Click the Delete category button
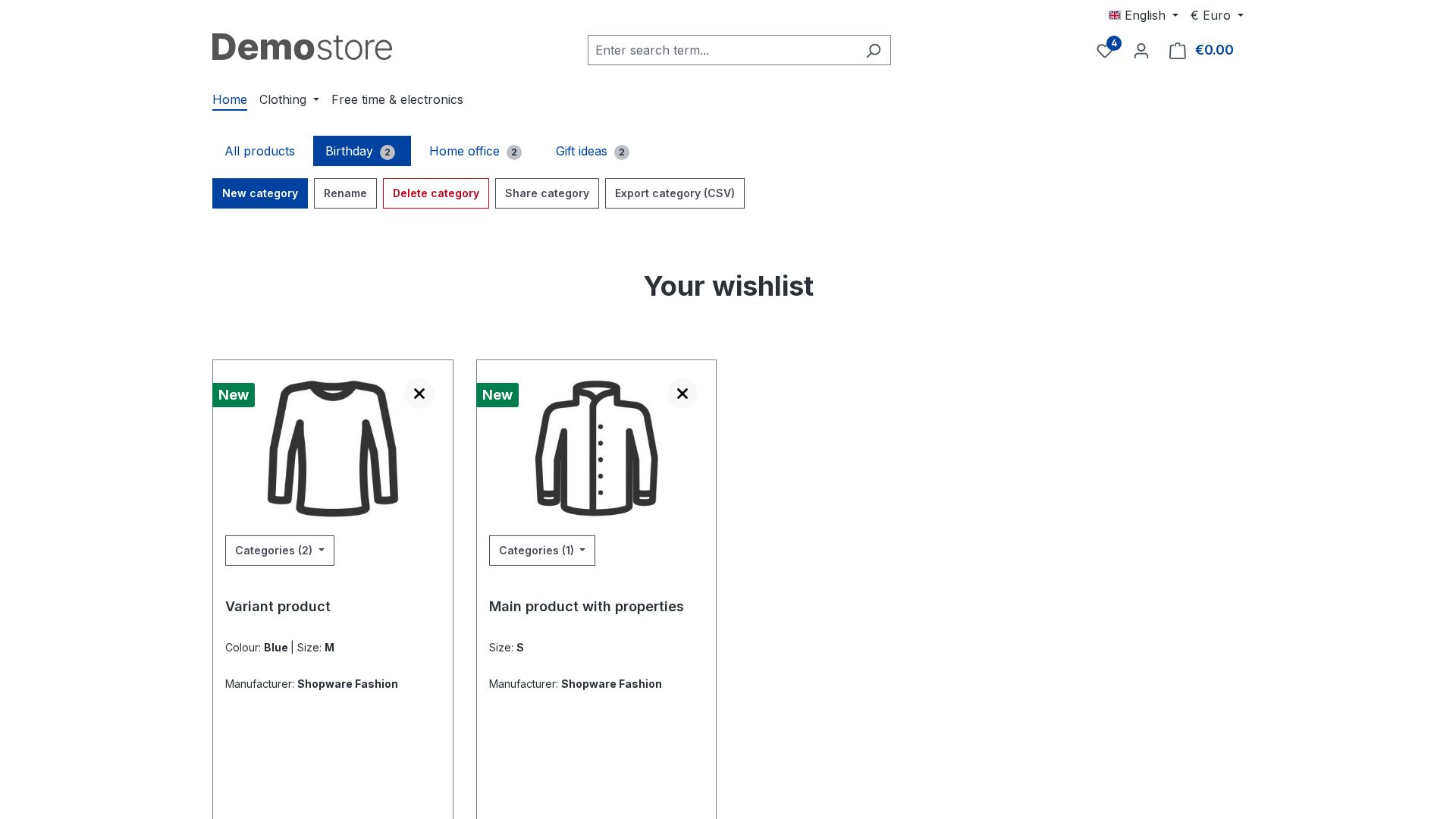1456x819 pixels. (436, 193)
